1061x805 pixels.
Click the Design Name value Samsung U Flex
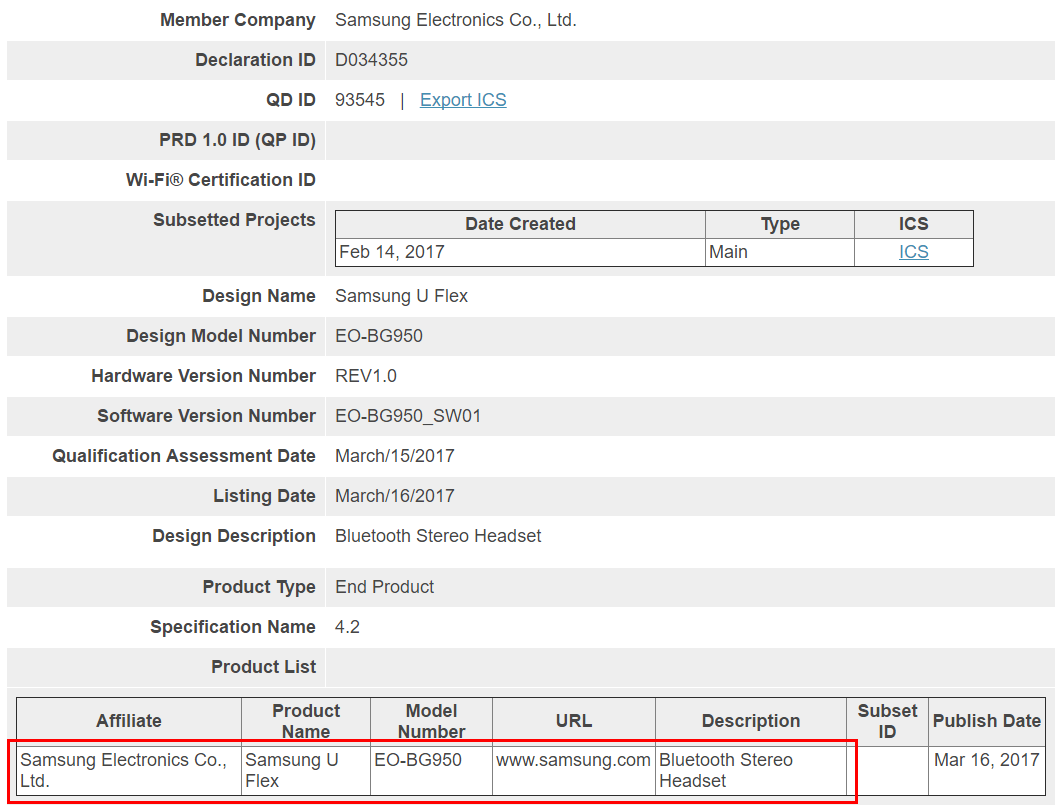(401, 296)
